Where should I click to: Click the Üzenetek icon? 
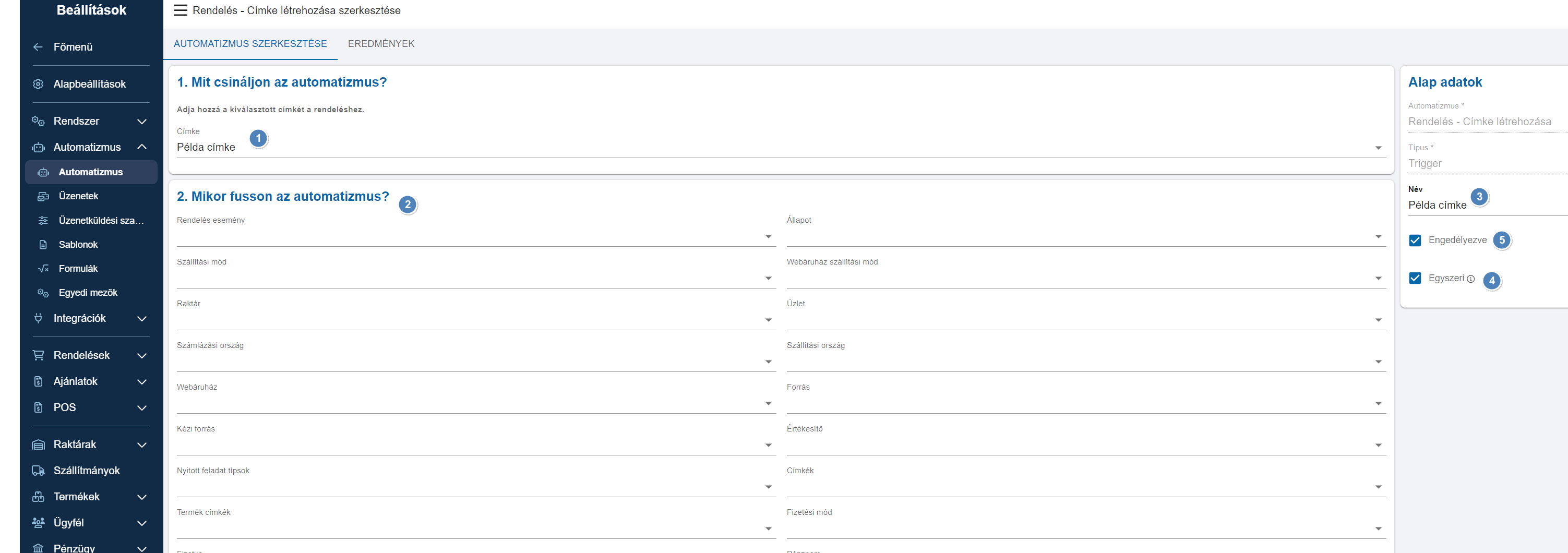pyautogui.click(x=43, y=196)
